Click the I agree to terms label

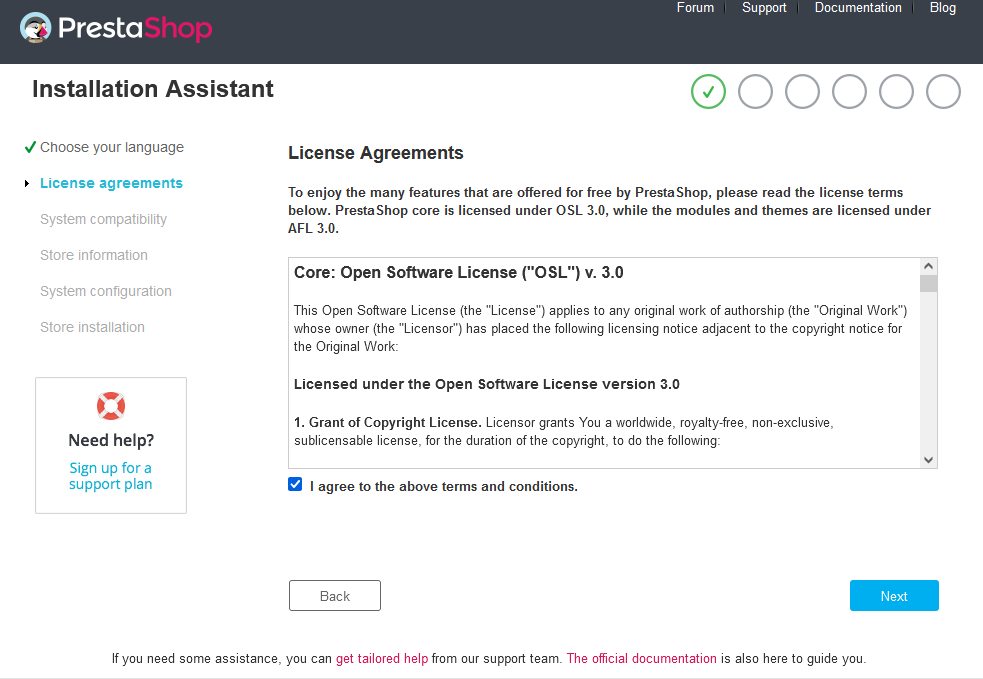[444, 487]
